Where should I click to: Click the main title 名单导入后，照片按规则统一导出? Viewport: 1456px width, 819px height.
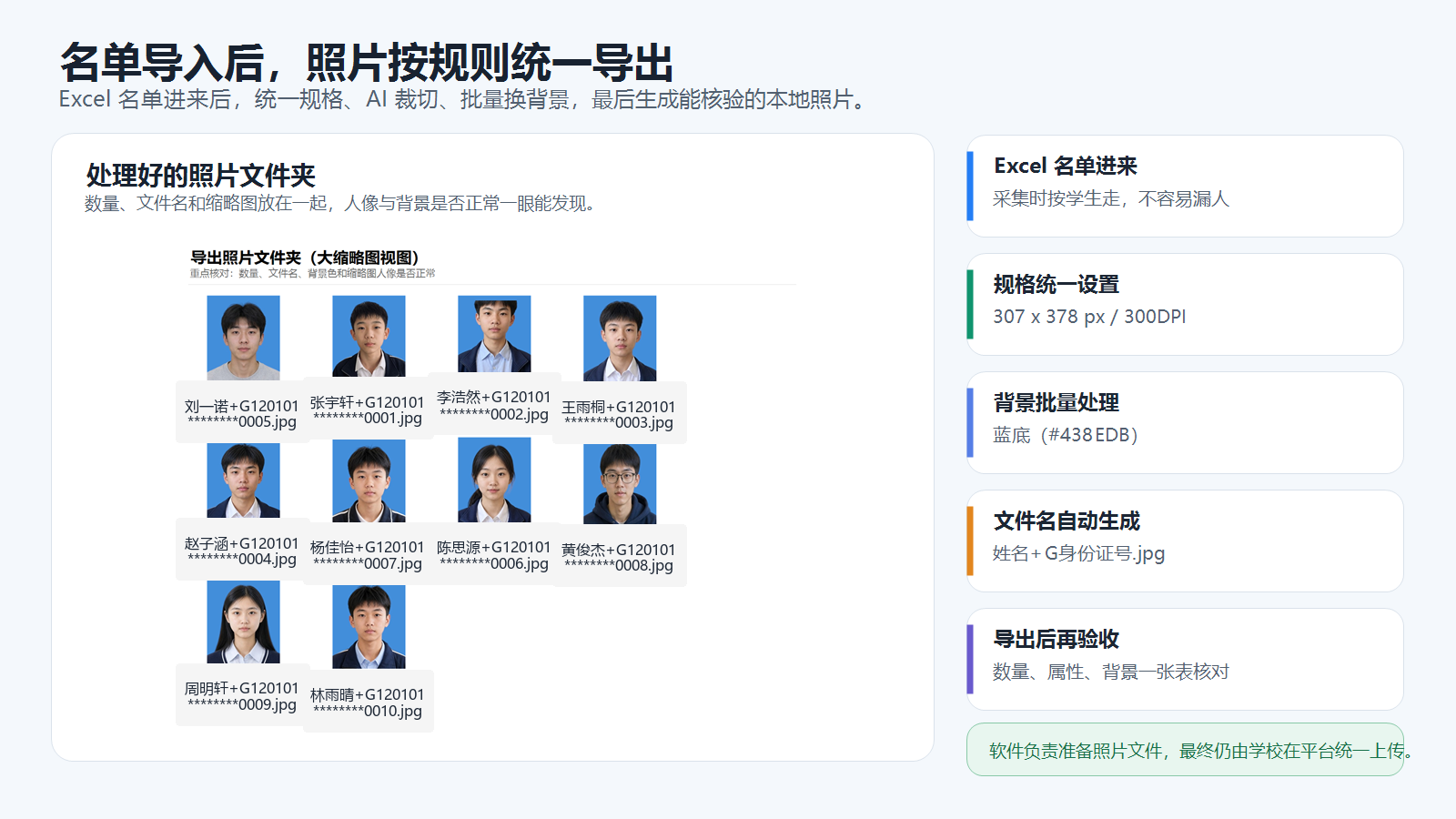tap(367, 63)
